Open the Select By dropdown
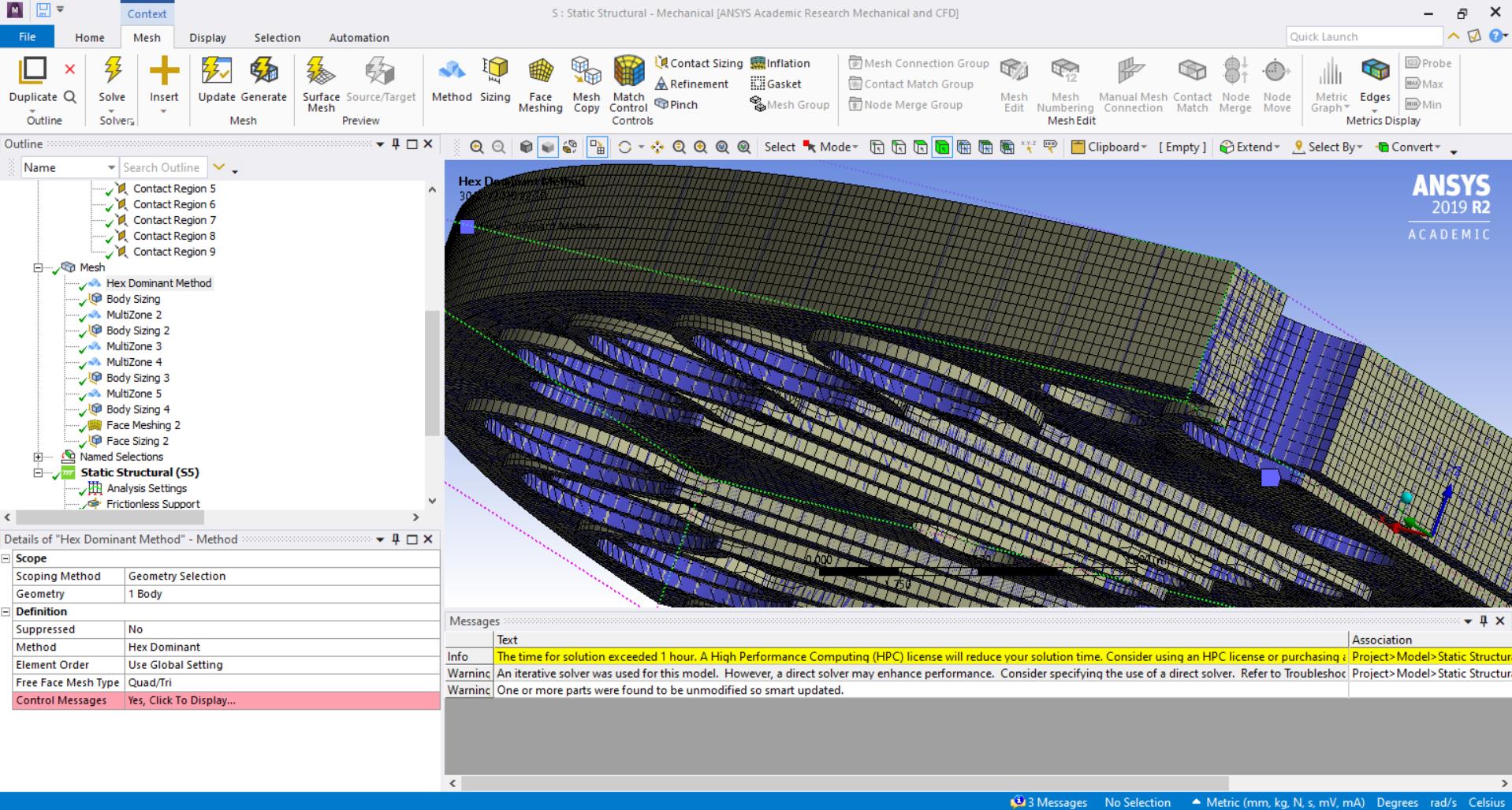Screen dimensions: 1512x810 click(x=1328, y=147)
